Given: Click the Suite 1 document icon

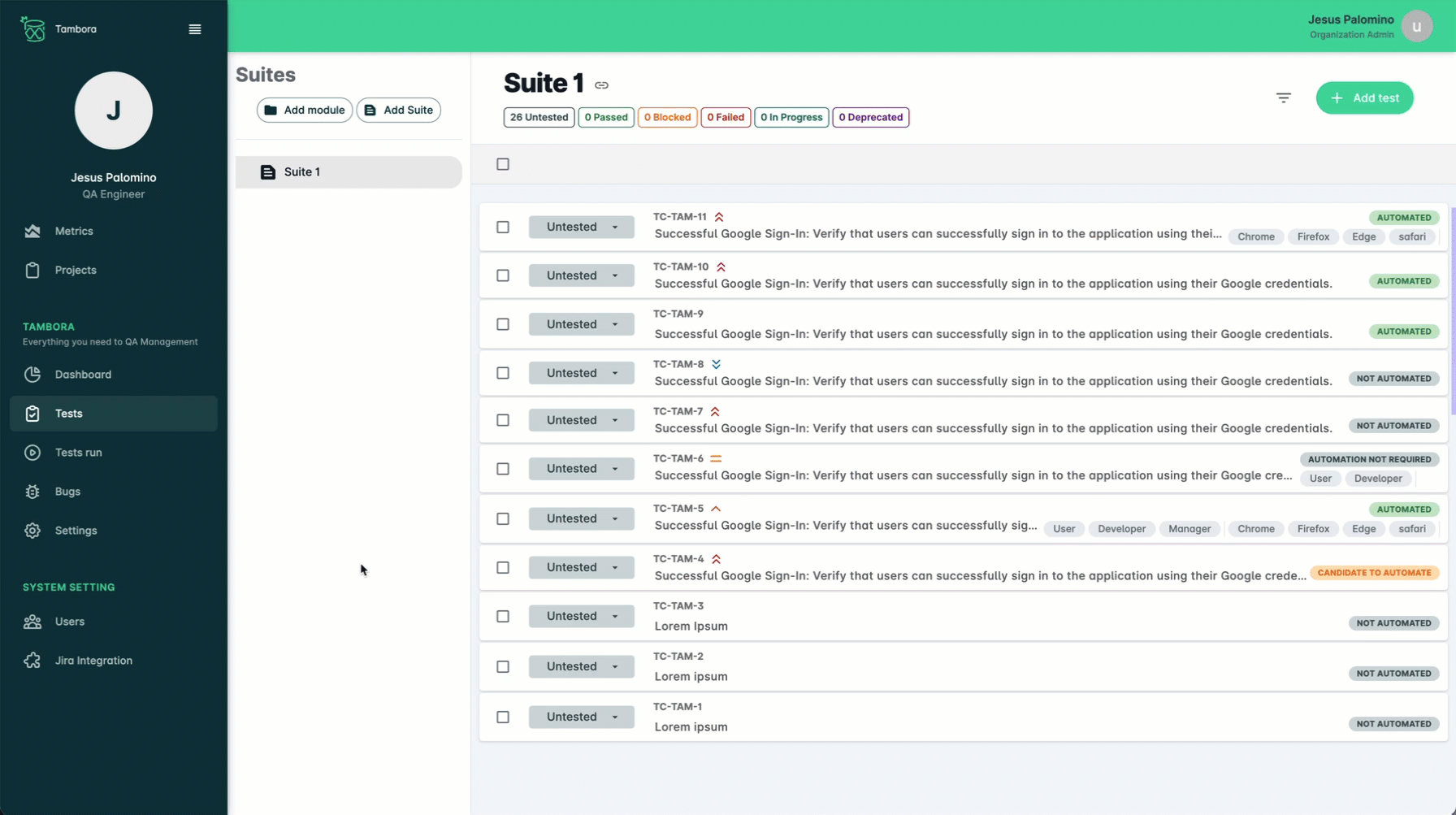Looking at the screenshot, I should [267, 172].
